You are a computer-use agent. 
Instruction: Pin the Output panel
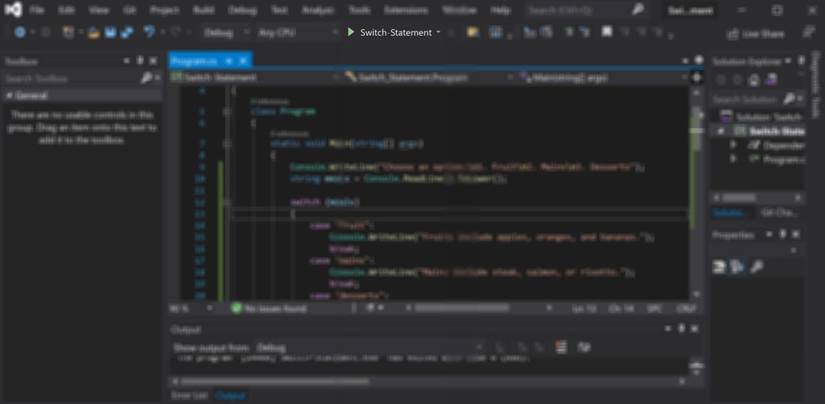(x=681, y=329)
